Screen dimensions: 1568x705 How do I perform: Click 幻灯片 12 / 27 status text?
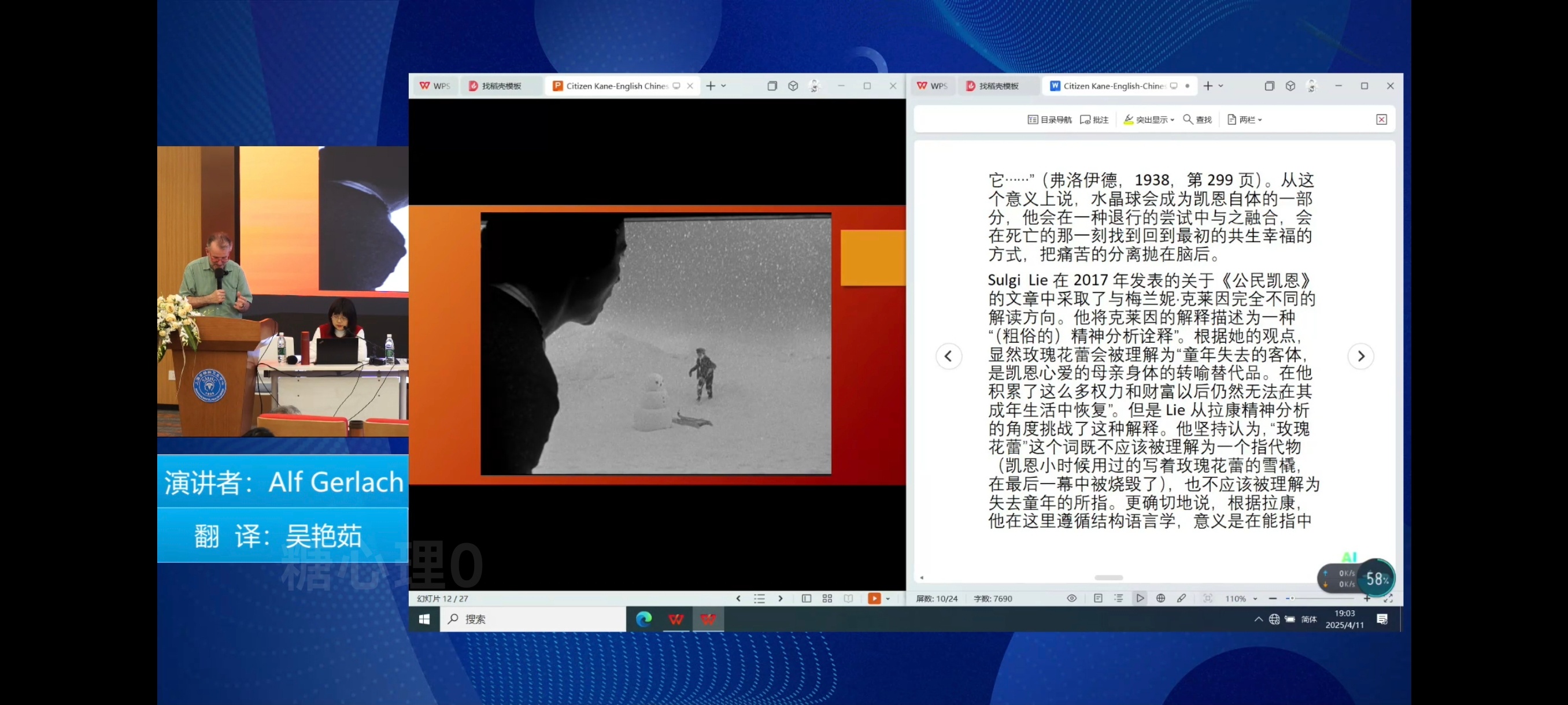click(x=442, y=599)
